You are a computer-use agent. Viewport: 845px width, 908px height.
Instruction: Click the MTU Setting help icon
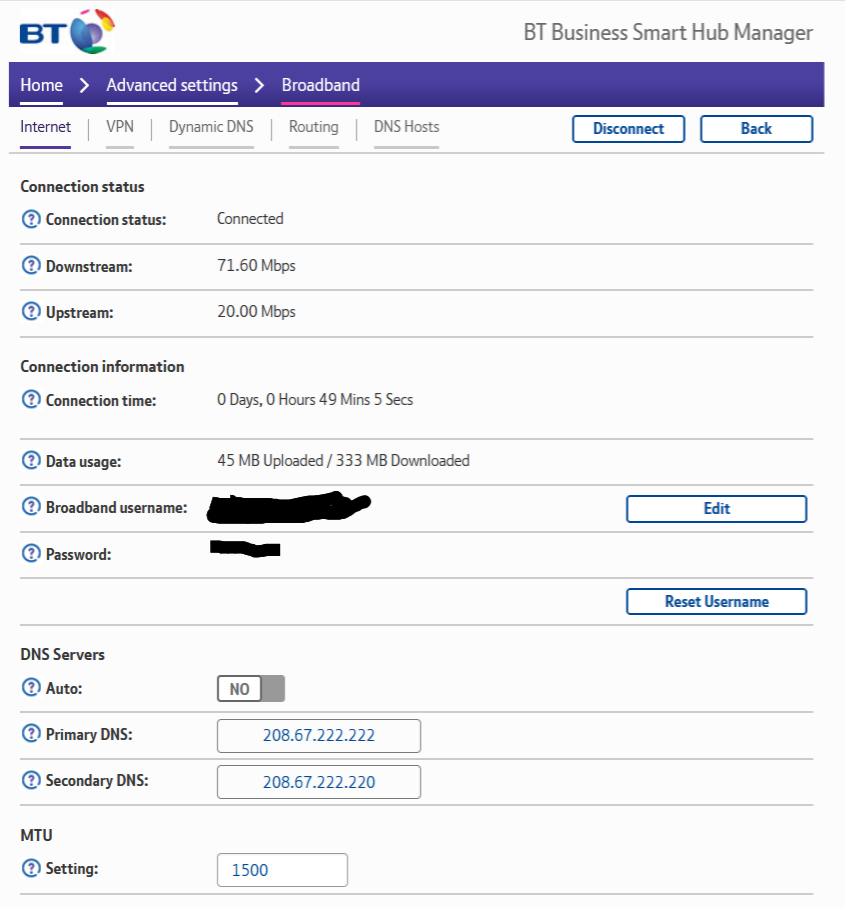pyautogui.click(x=30, y=868)
